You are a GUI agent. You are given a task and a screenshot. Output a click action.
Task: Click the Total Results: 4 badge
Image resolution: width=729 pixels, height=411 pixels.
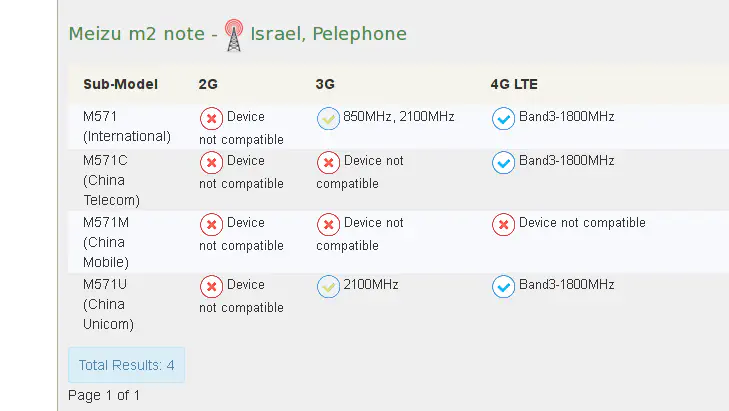pos(126,365)
